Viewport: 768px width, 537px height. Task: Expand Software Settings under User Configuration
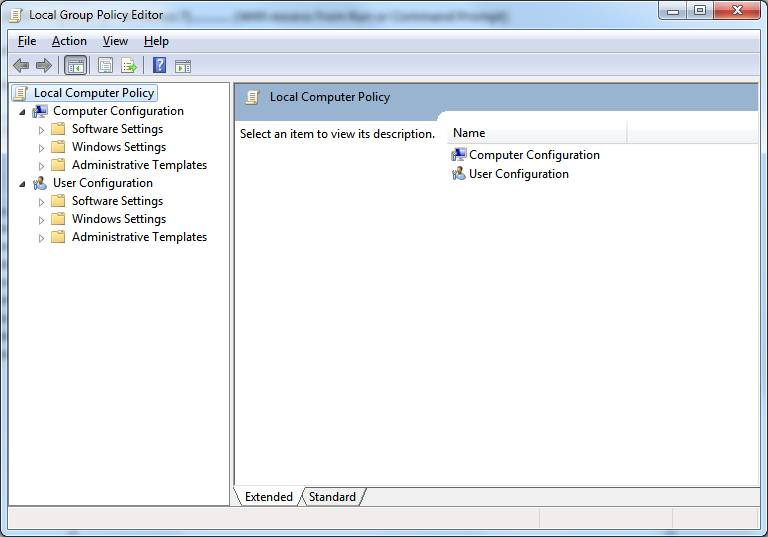coord(42,202)
